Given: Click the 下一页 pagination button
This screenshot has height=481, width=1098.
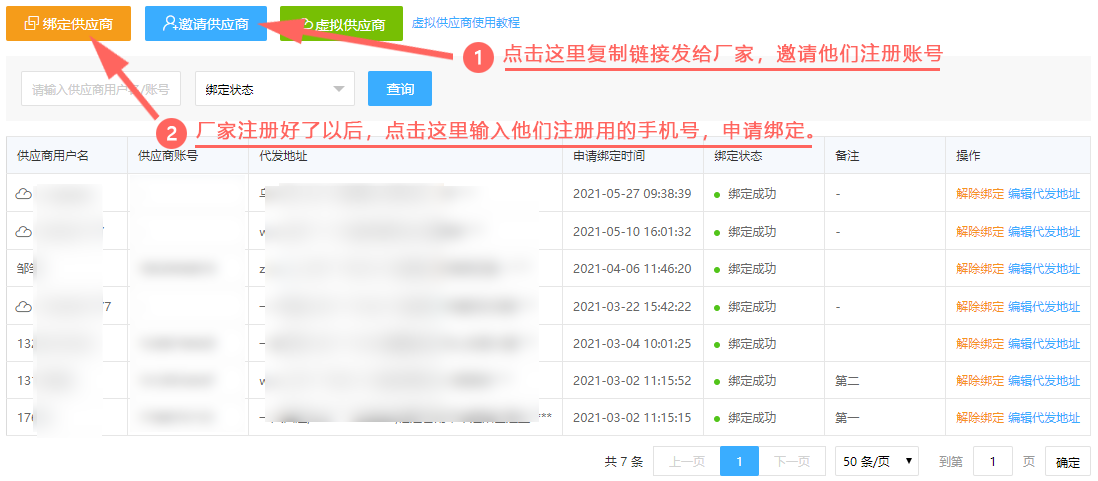Looking at the screenshot, I should (x=791, y=461).
